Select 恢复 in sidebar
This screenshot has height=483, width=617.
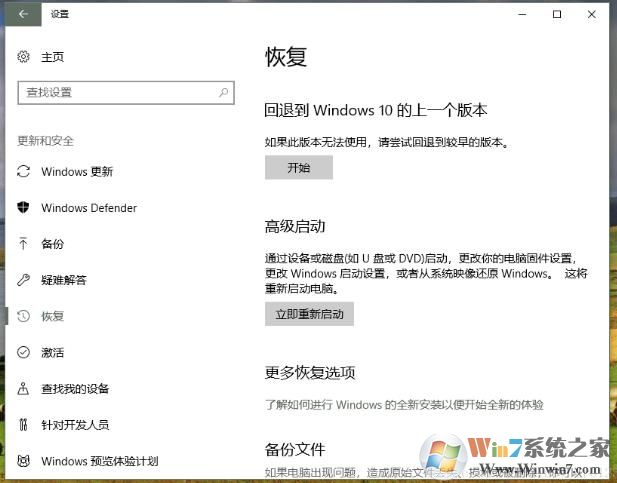click(x=52, y=316)
